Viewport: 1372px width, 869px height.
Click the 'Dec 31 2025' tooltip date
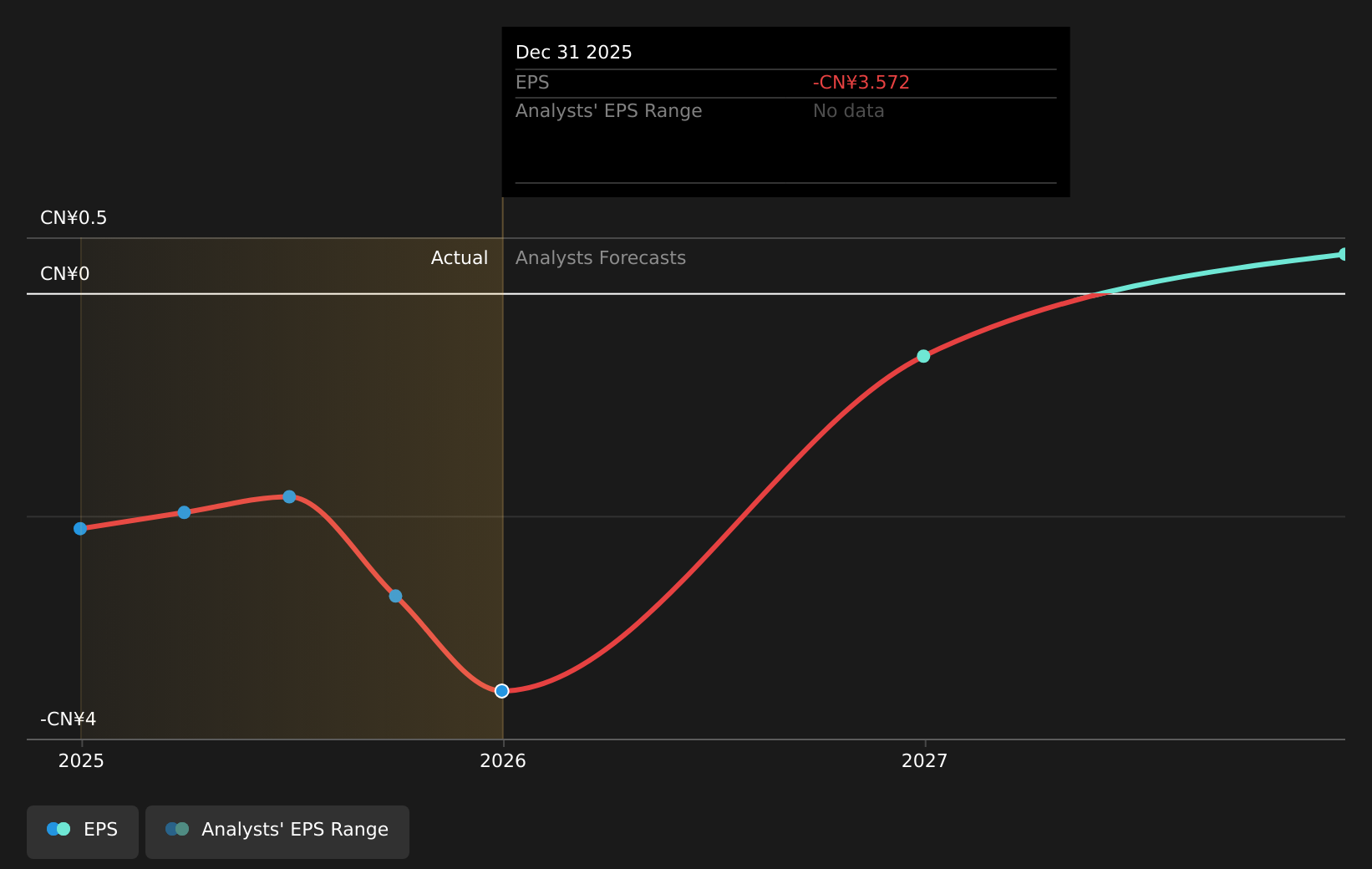[x=574, y=53]
